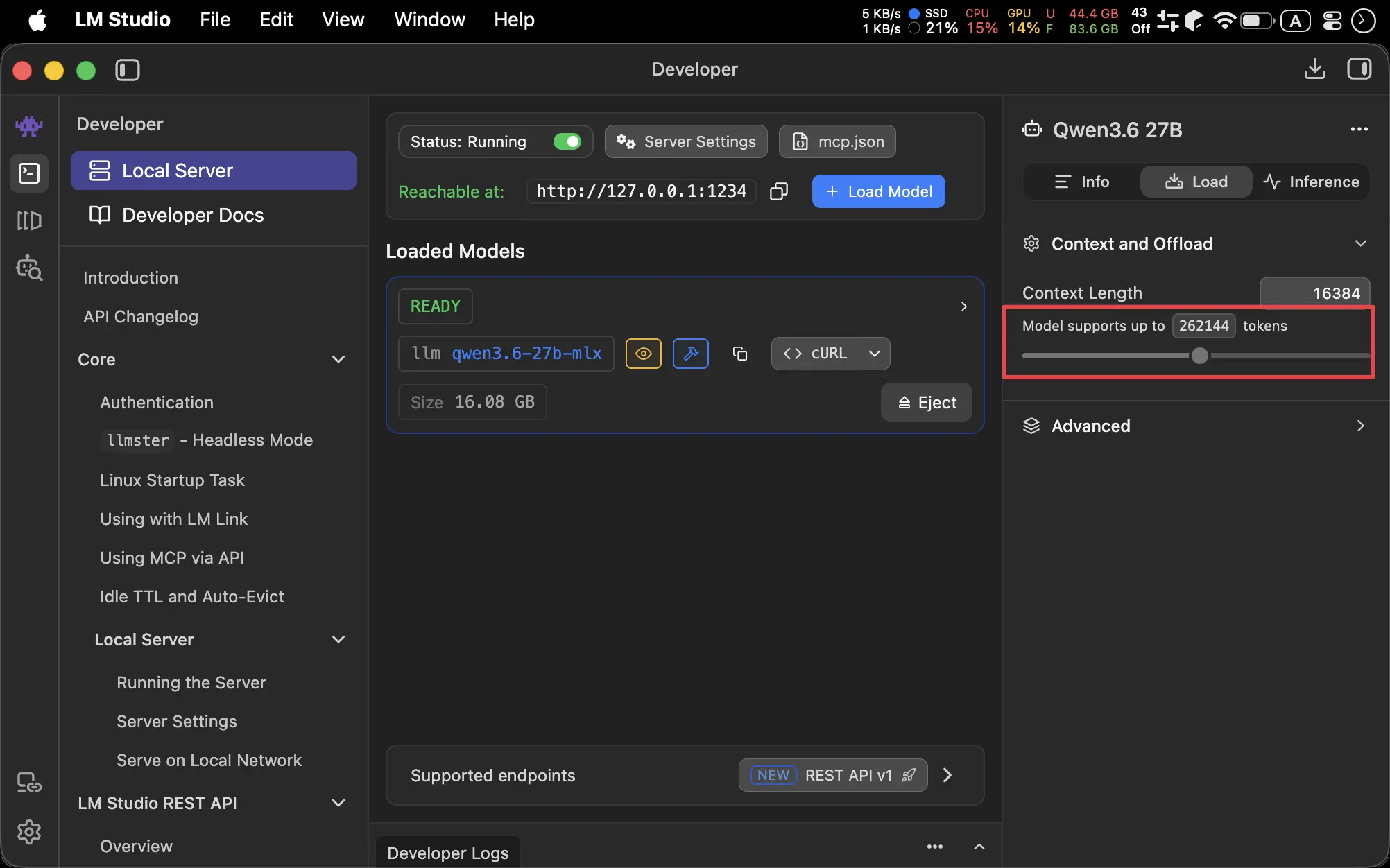Toggle right sidebar panel icon in title bar

click(1359, 69)
